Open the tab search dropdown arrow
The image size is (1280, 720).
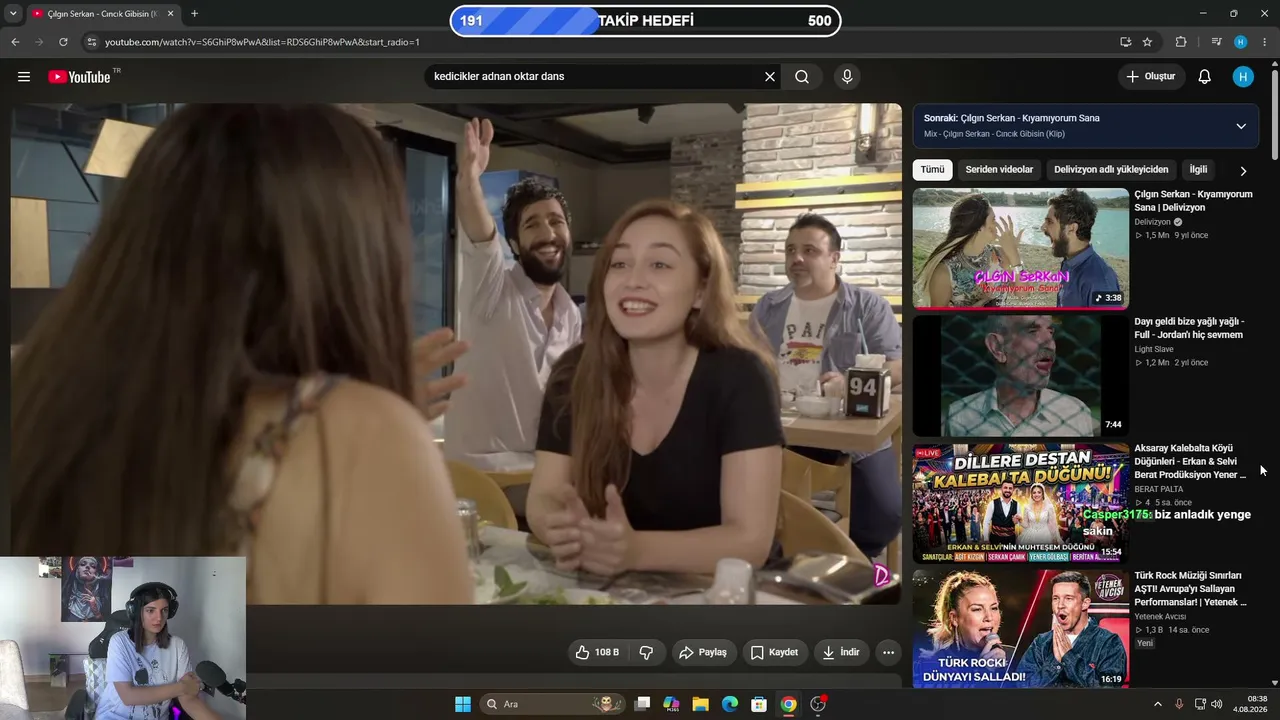pos(12,14)
